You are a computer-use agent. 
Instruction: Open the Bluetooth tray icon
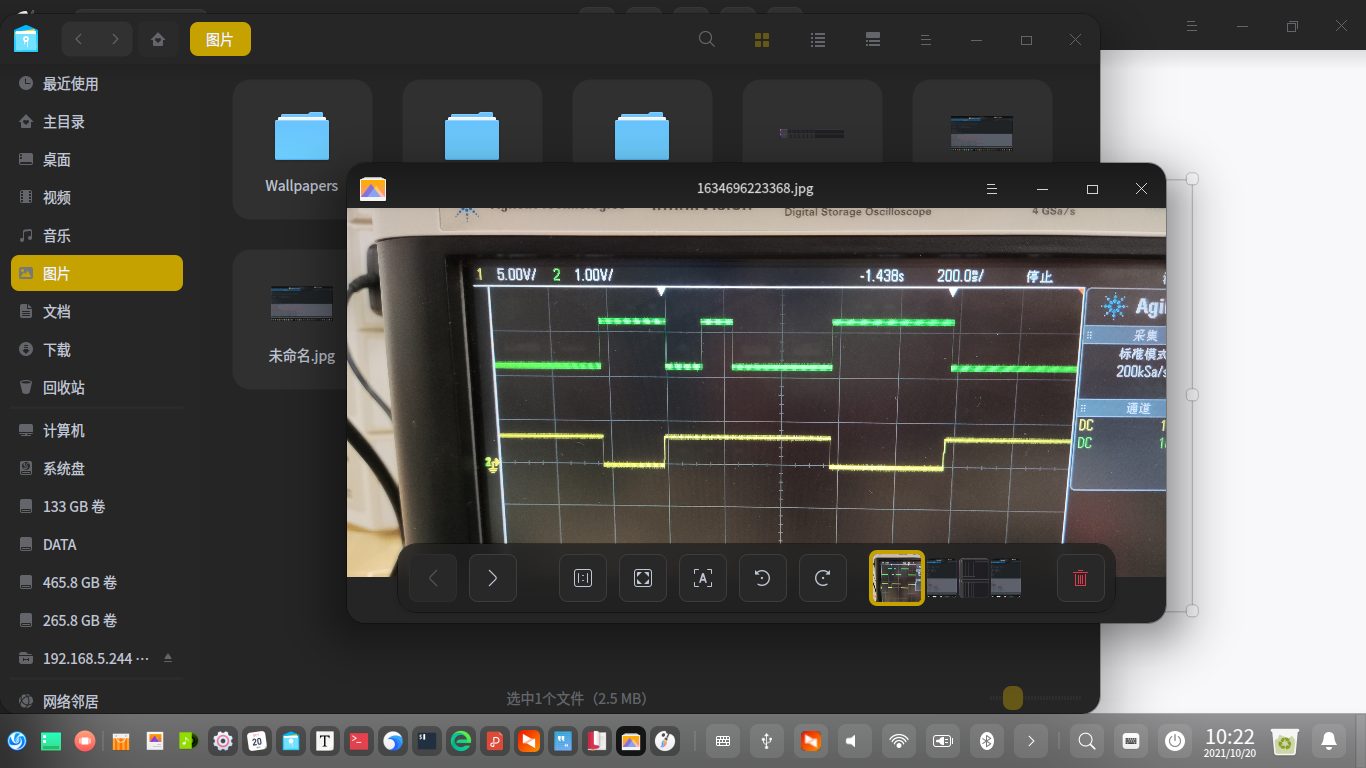tap(987, 741)
